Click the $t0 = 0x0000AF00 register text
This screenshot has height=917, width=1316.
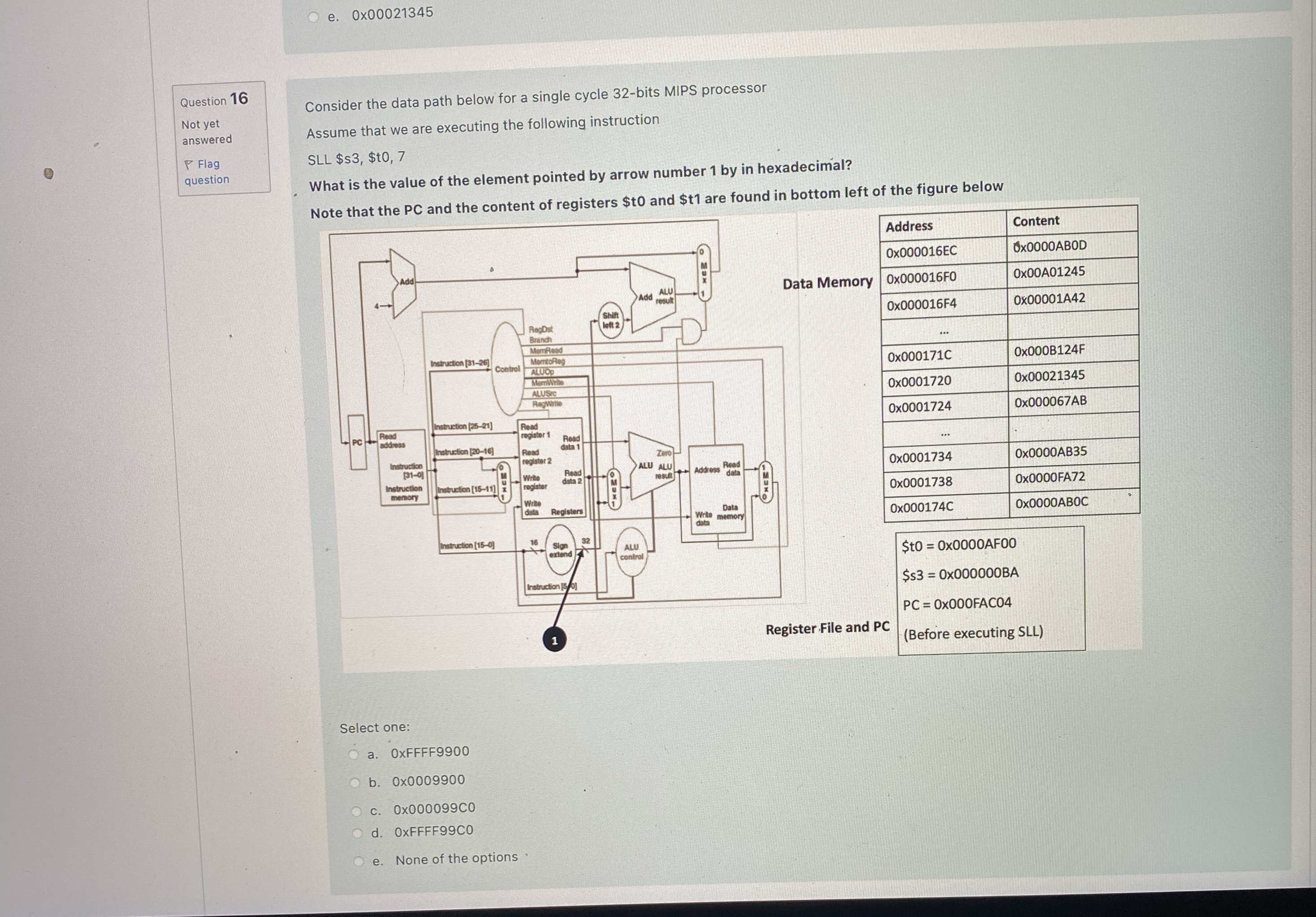(958, 545)
